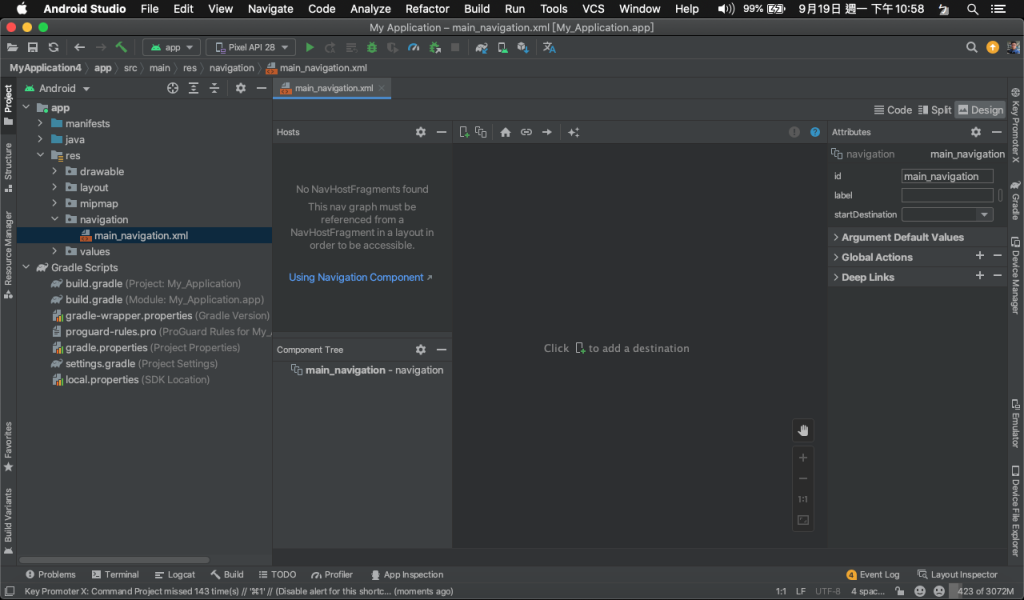Click the Build hammer icon in the toolbar
Viewport: 1024px width, 600px height.
click(121, 47)
